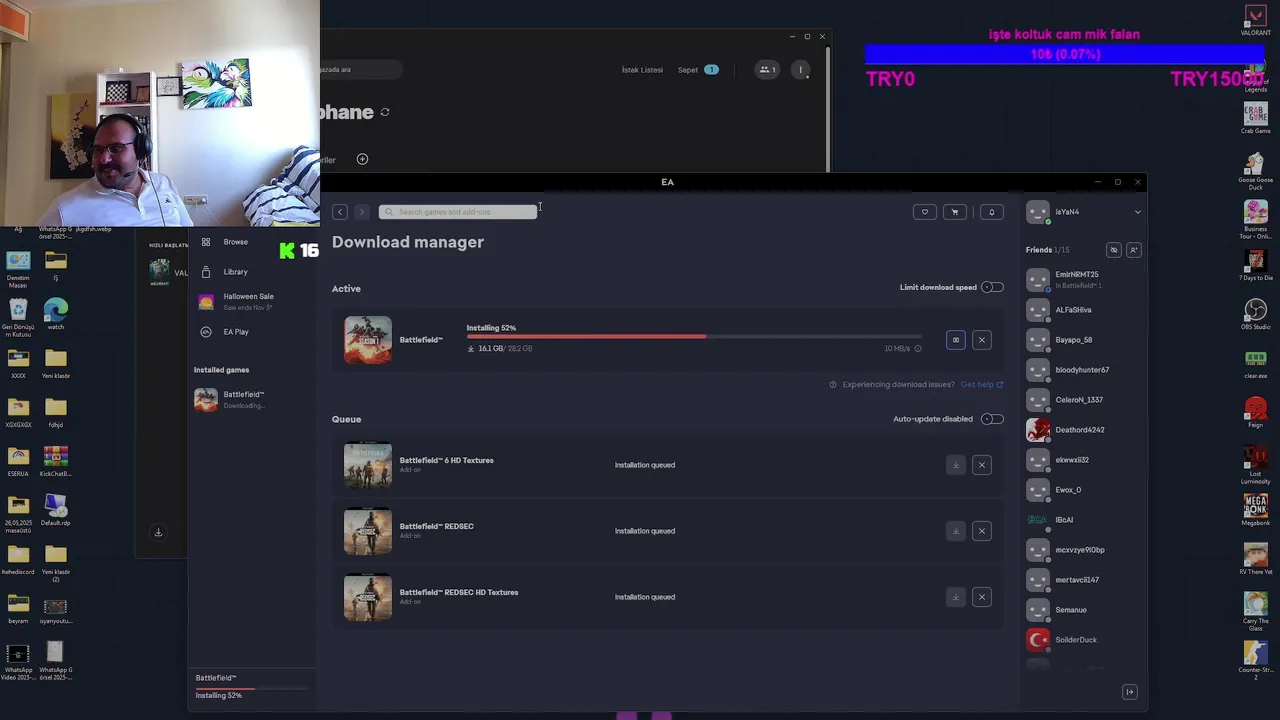
Task: Open Business Tour desktop shortcut
Action: (x=1256, y=219)
